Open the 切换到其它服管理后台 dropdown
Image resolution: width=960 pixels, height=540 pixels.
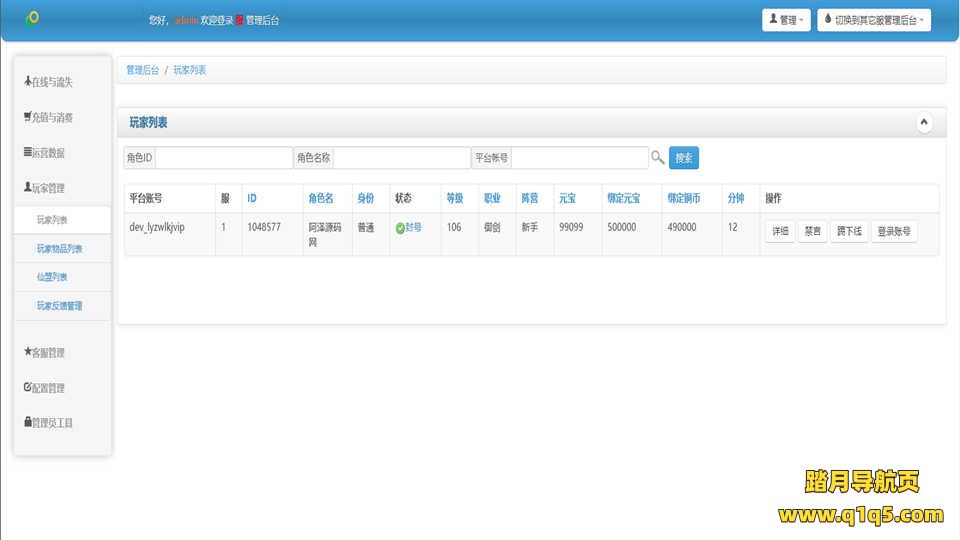tap(873, 20)
